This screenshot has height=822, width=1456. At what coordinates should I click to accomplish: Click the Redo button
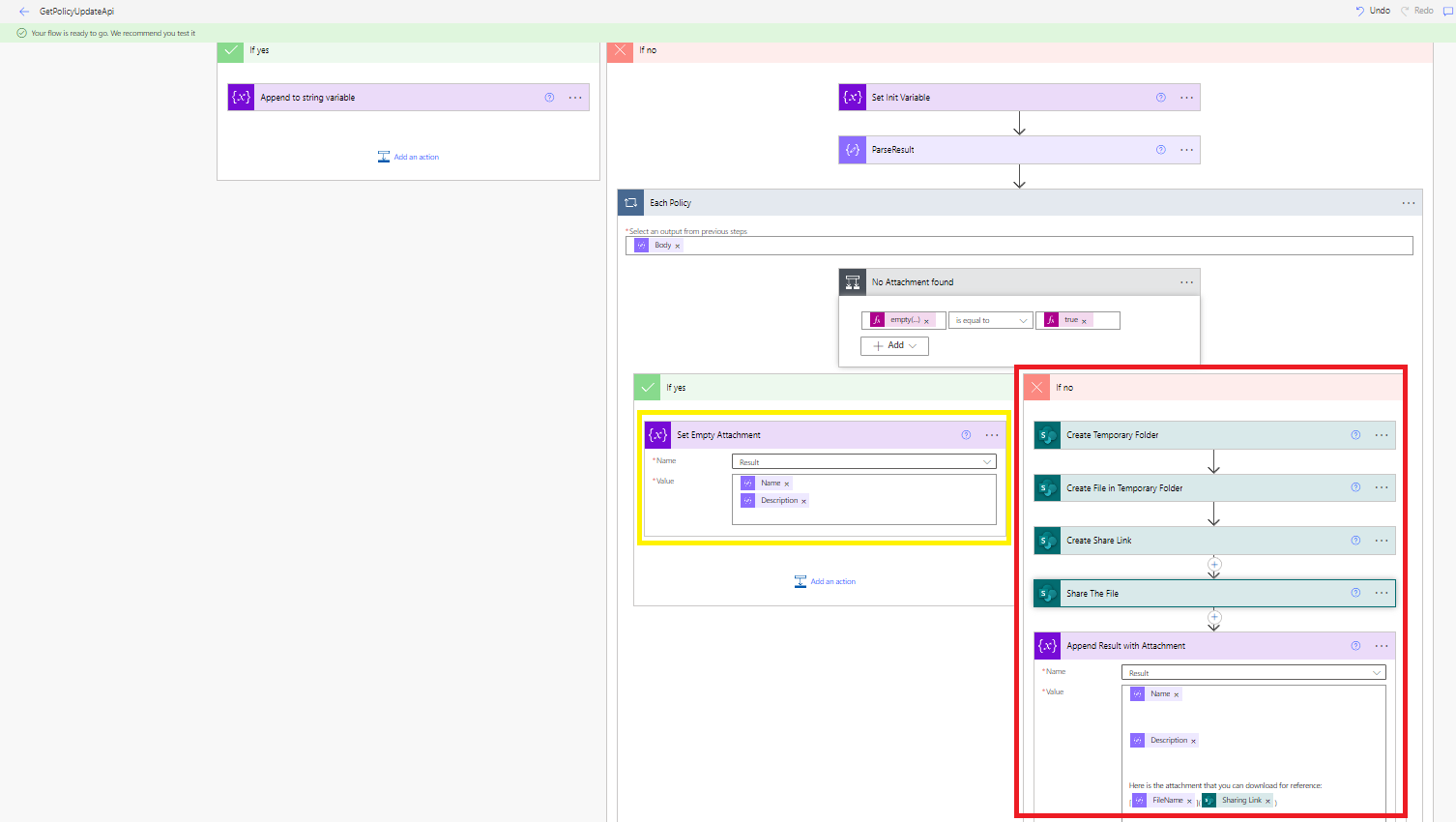point(1417,11)
